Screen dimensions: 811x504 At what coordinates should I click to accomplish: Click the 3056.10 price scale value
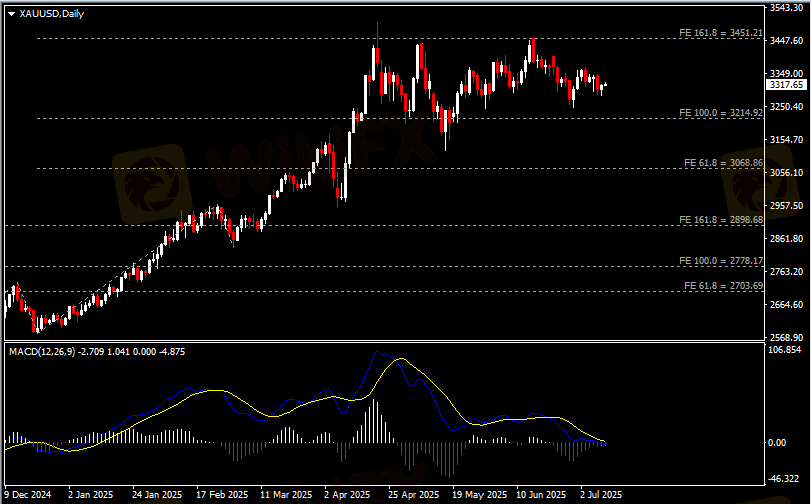[786, 173]
